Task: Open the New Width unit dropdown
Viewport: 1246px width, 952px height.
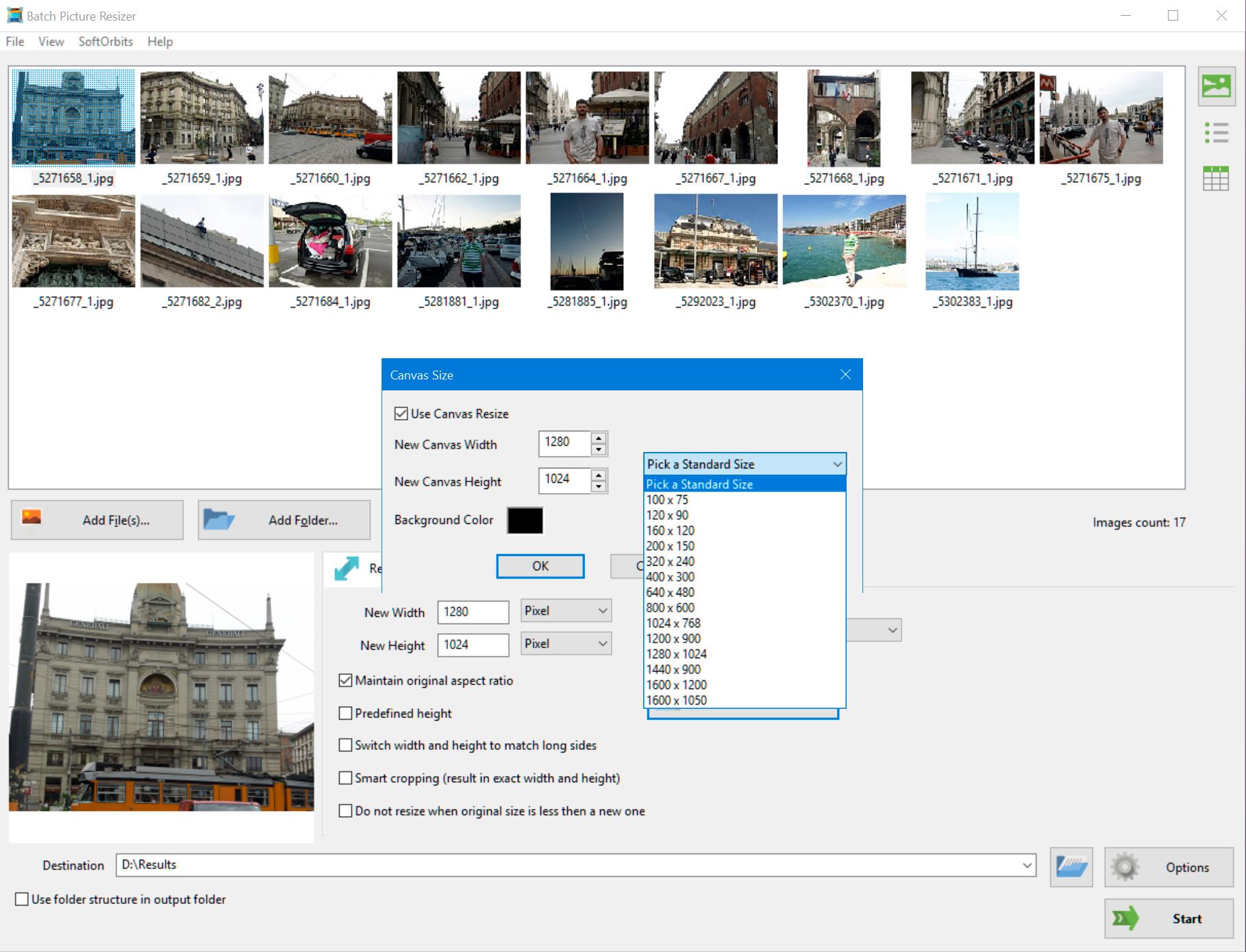Action: [x=566, y=611]
